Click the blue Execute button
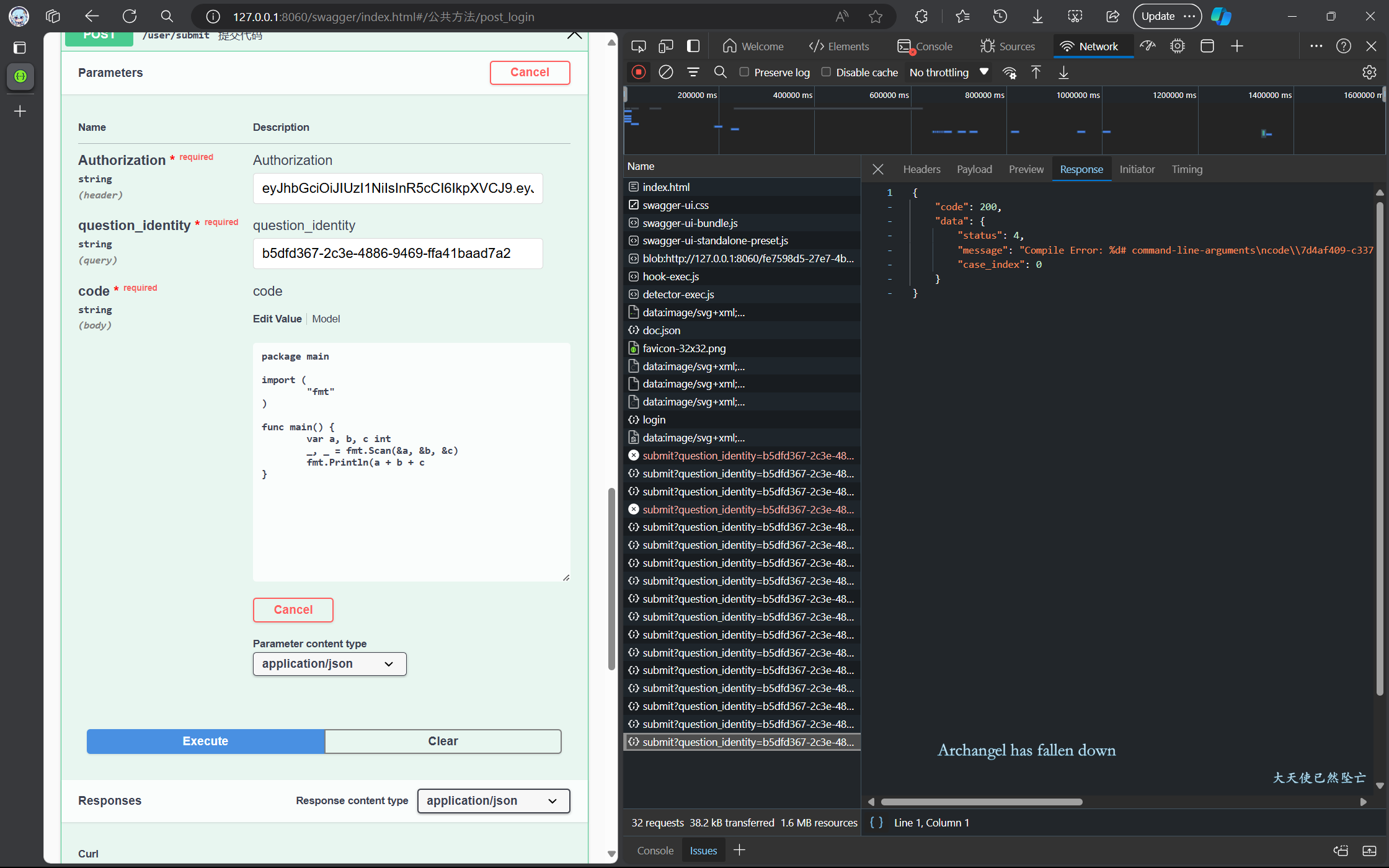 (205, 742)
